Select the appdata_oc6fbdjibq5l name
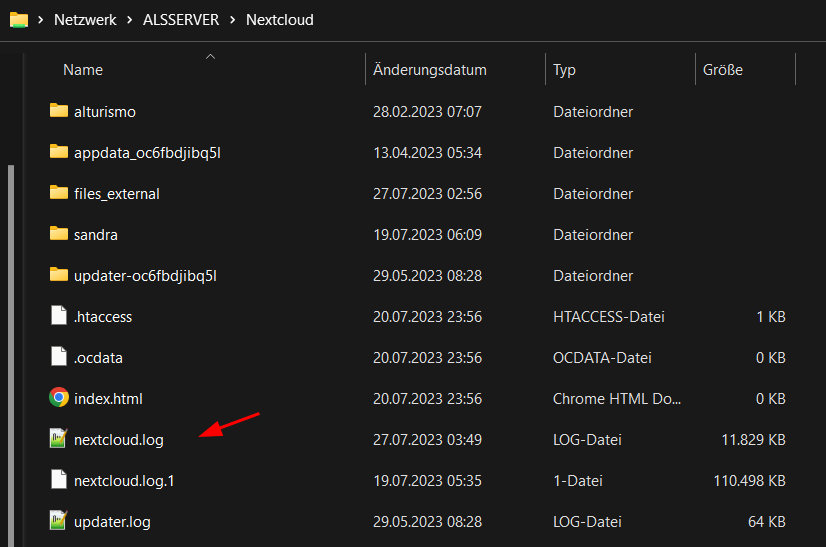This screenshot has height=547, width=826. pyautogui.click(x=147, y=153)
